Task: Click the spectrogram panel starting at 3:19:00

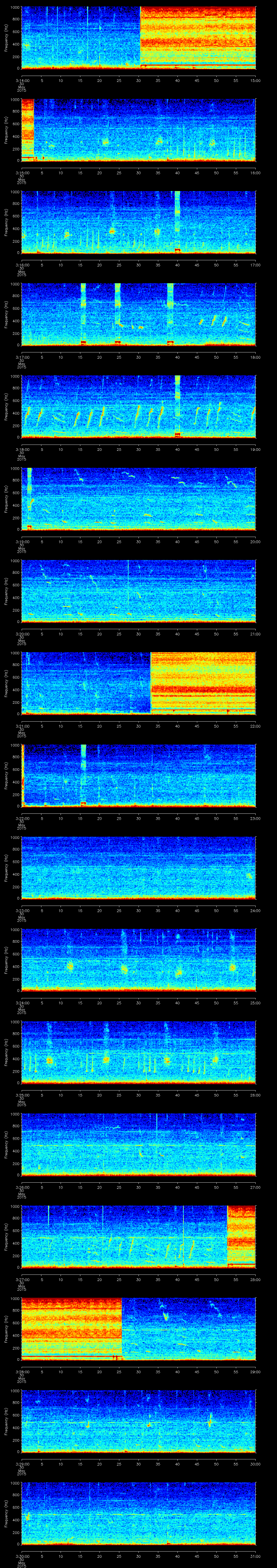Action: [138, 499]
